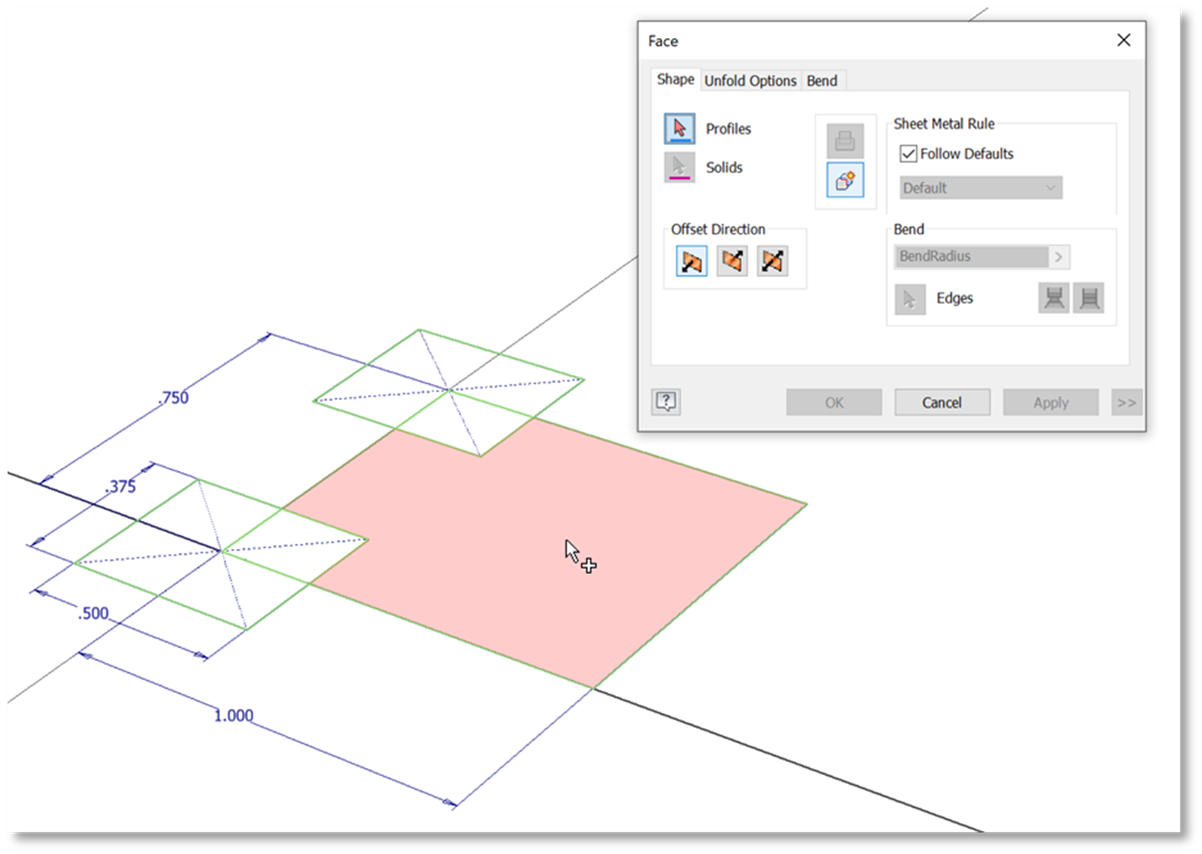This screenshot has height=854, width=1202.
Task: Apply the face feature
Action: coord(1050,401)
